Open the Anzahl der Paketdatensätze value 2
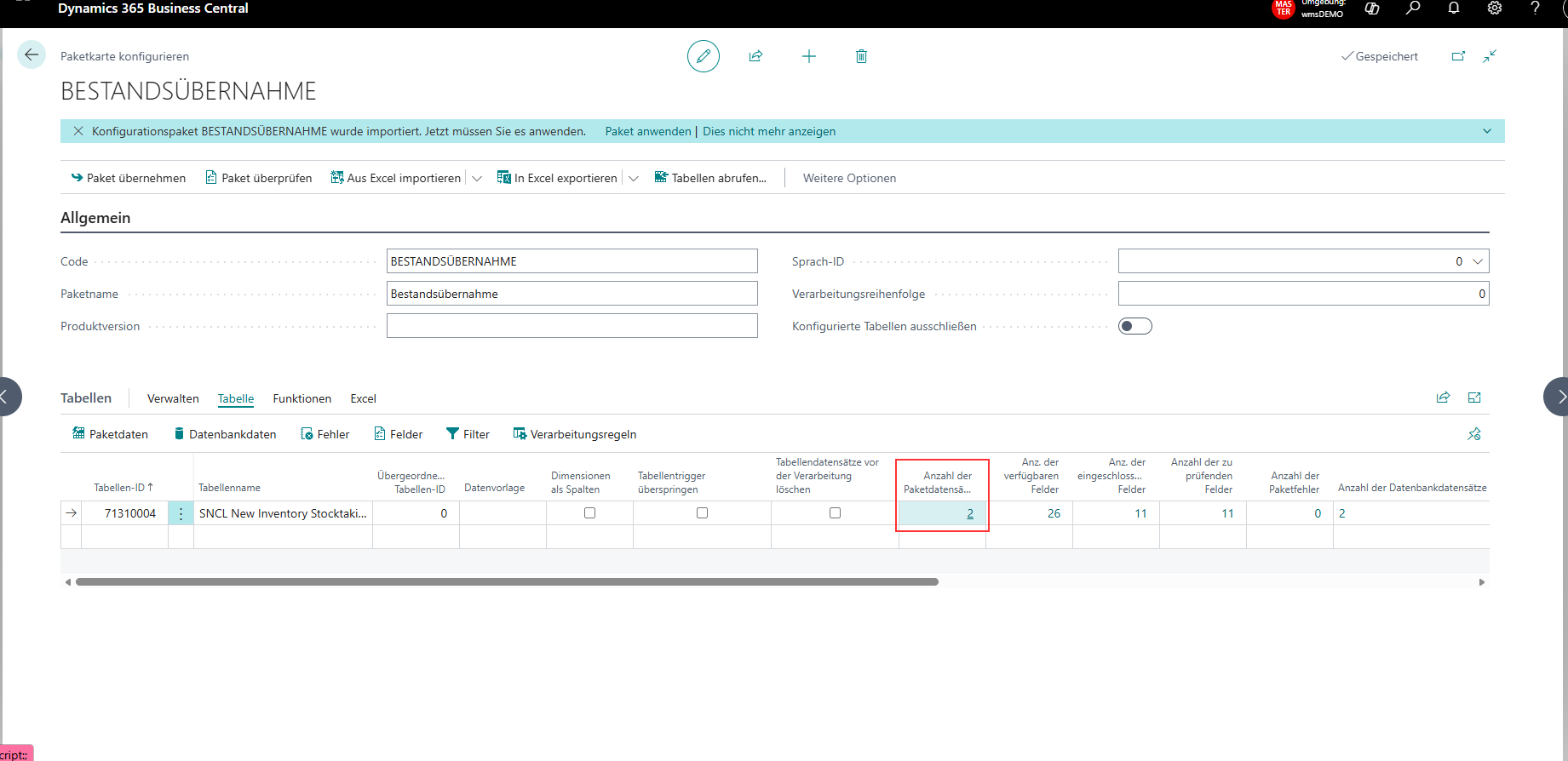The width and height of the screenshot is (1568, 761). (970, 513)
